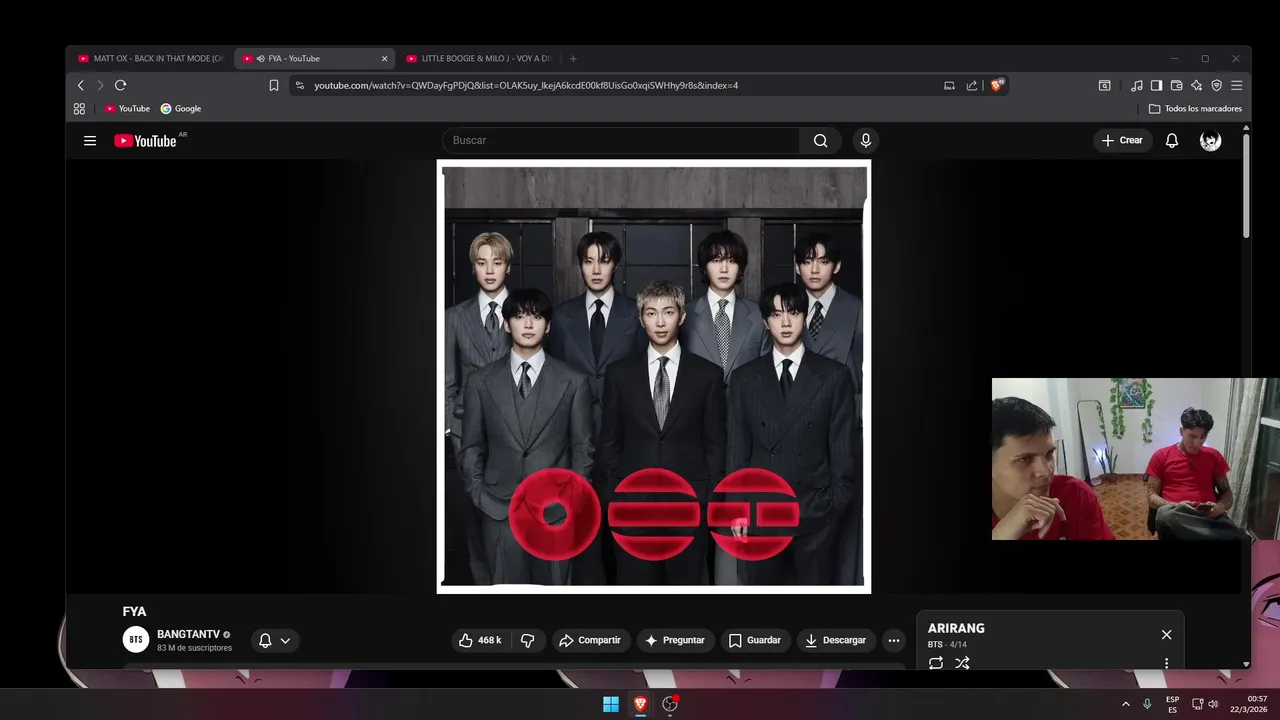Viewport: 1280px width, 720px height.
Task: Open the BANGTANTV channel link
Action: tap(188, 634)
